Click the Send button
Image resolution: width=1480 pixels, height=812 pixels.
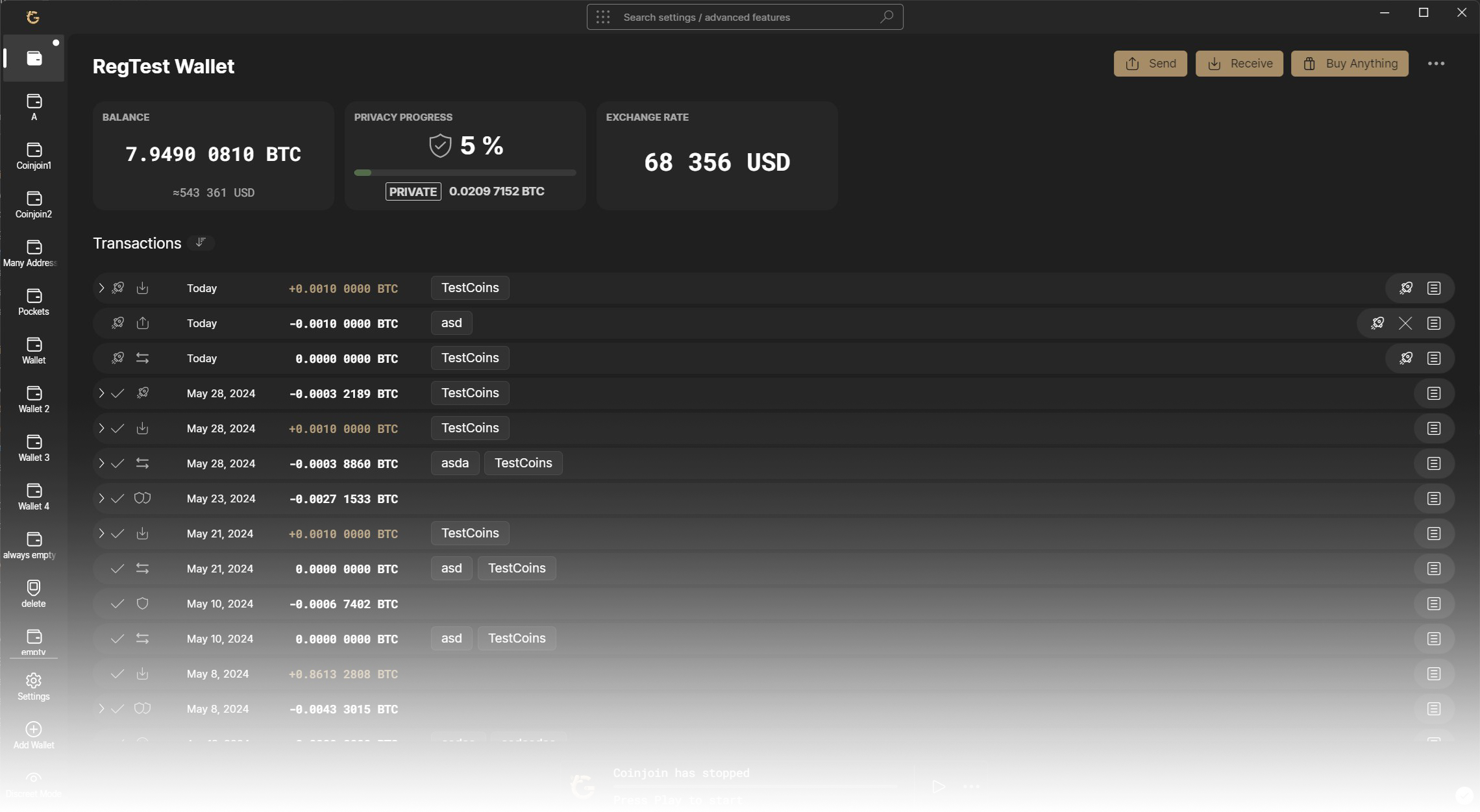pos(1150,64)
